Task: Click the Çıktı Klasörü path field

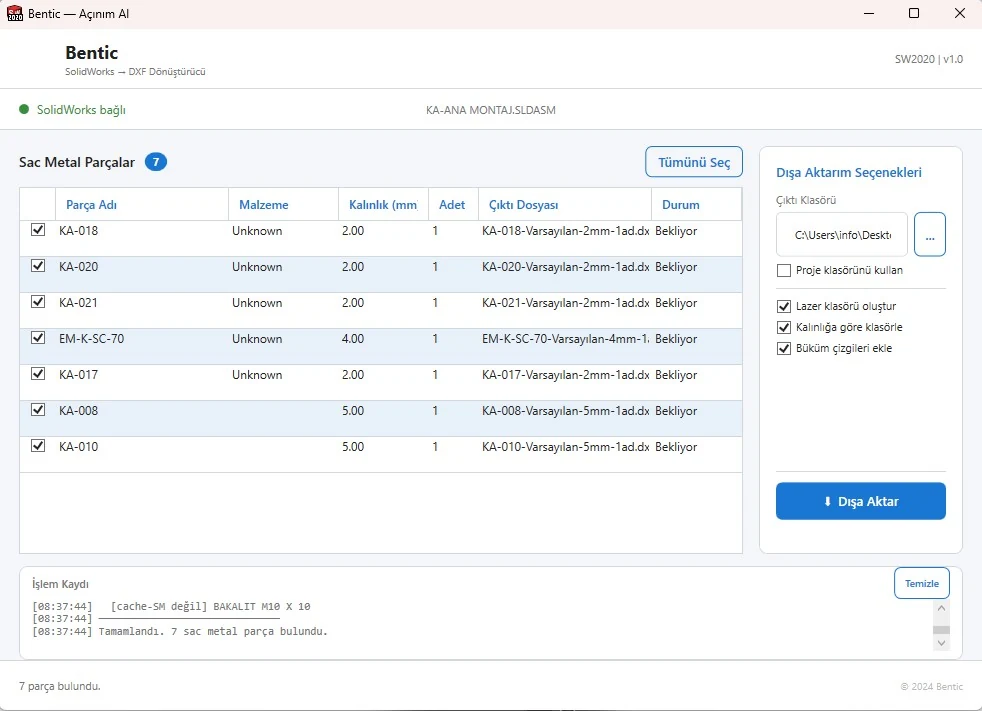Action: click(842, 235)
